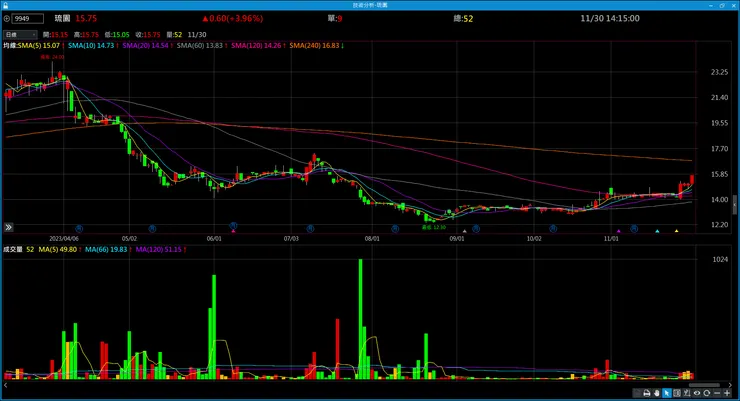Click the SMA(120) 14.26 indicator label

(x=256, y=45)
